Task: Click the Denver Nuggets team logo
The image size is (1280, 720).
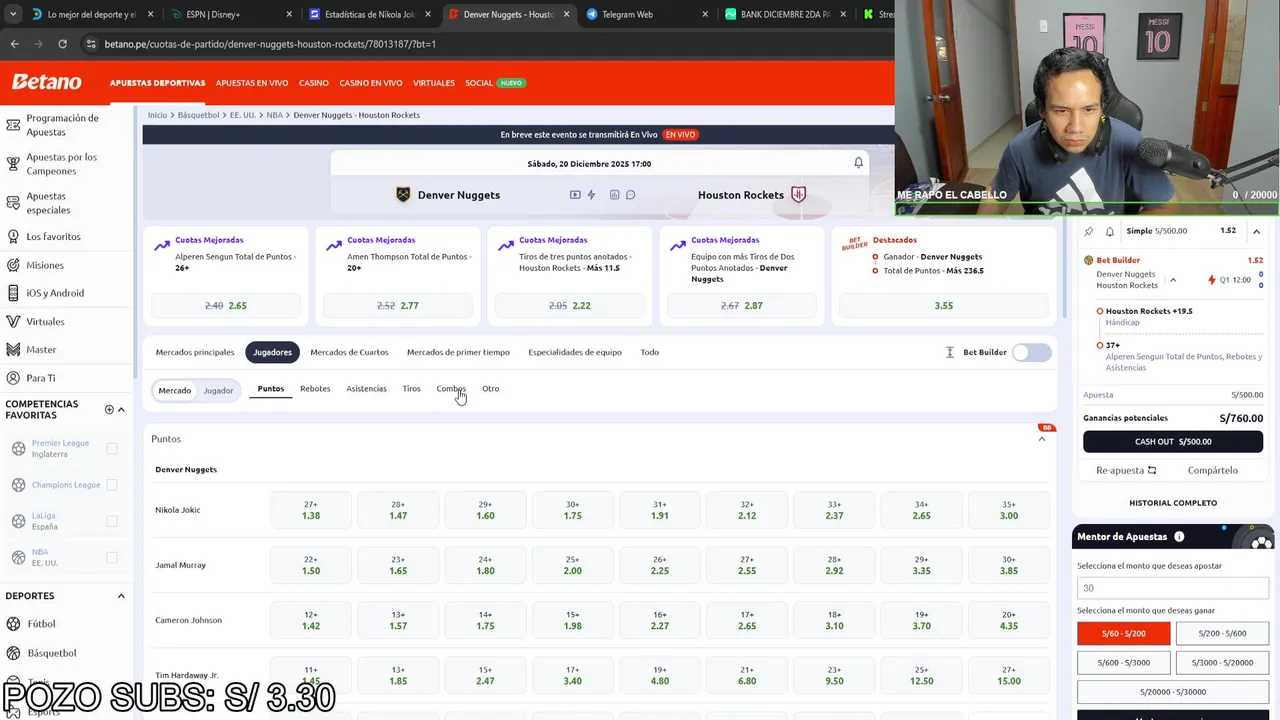Action: pyautogui.click(x=403, y=195)
